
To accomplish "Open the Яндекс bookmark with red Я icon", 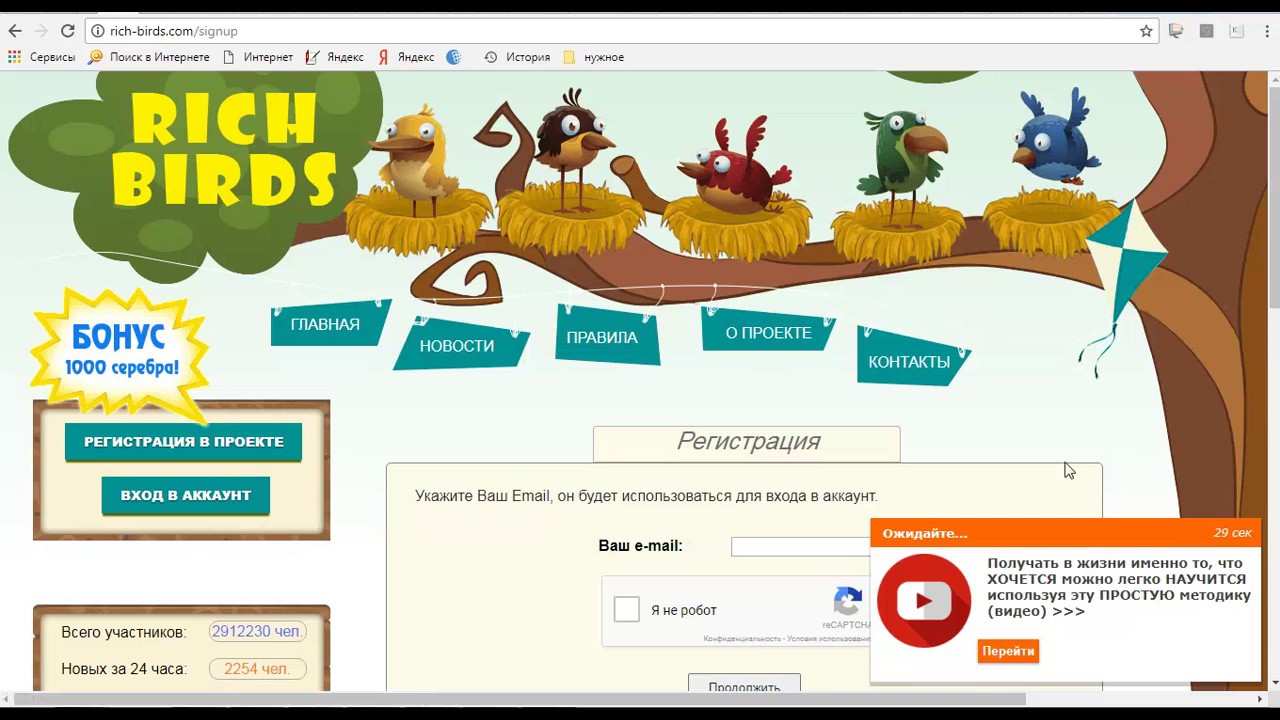I will pos(406,57).
